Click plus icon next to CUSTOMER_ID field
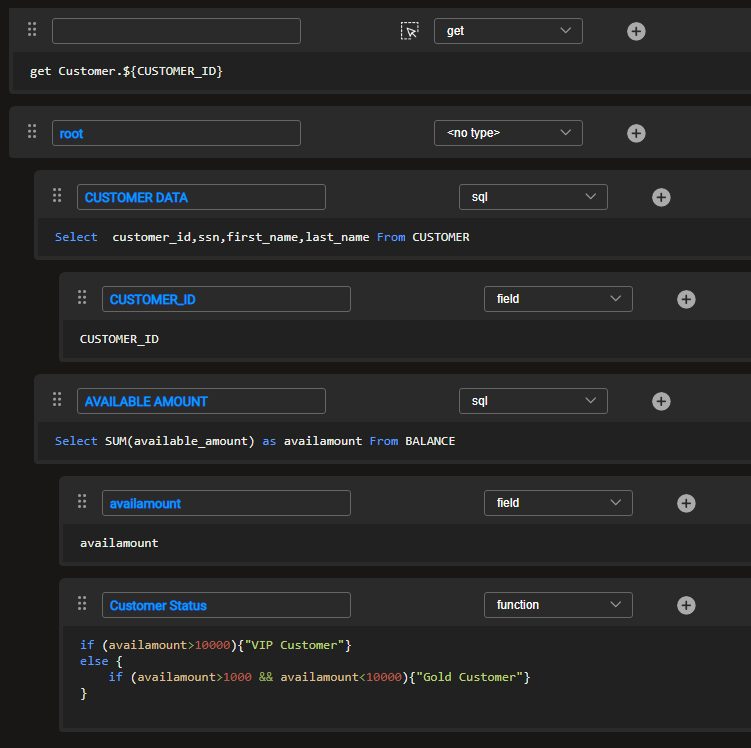Image resolution: width=751 pixels, height=748 pixels. coord(686,299)
